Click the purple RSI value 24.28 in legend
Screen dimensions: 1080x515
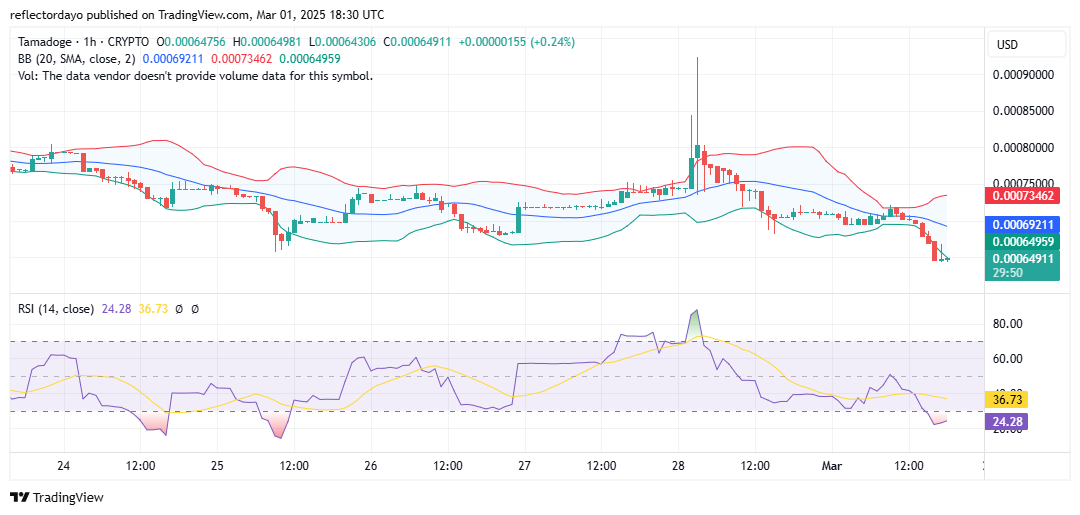[x=114, y=310]
